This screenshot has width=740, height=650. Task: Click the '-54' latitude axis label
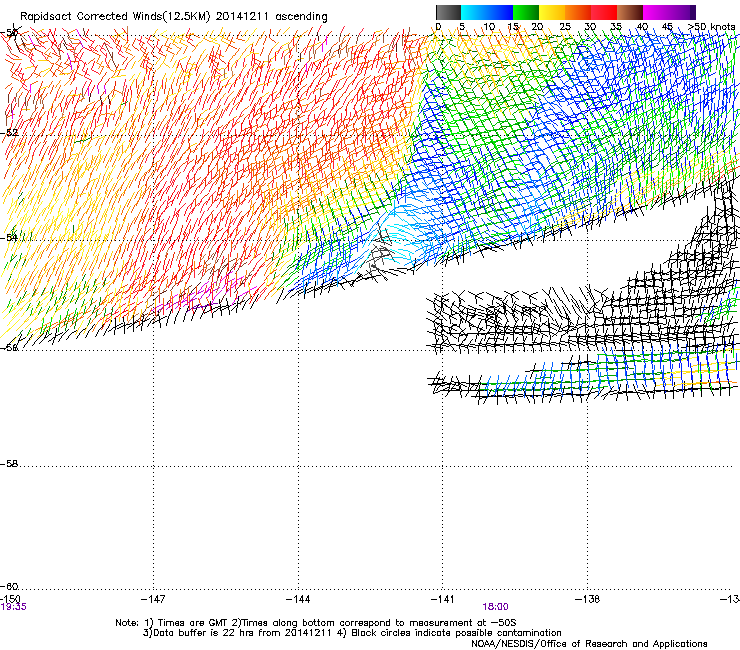coord(9,238)
